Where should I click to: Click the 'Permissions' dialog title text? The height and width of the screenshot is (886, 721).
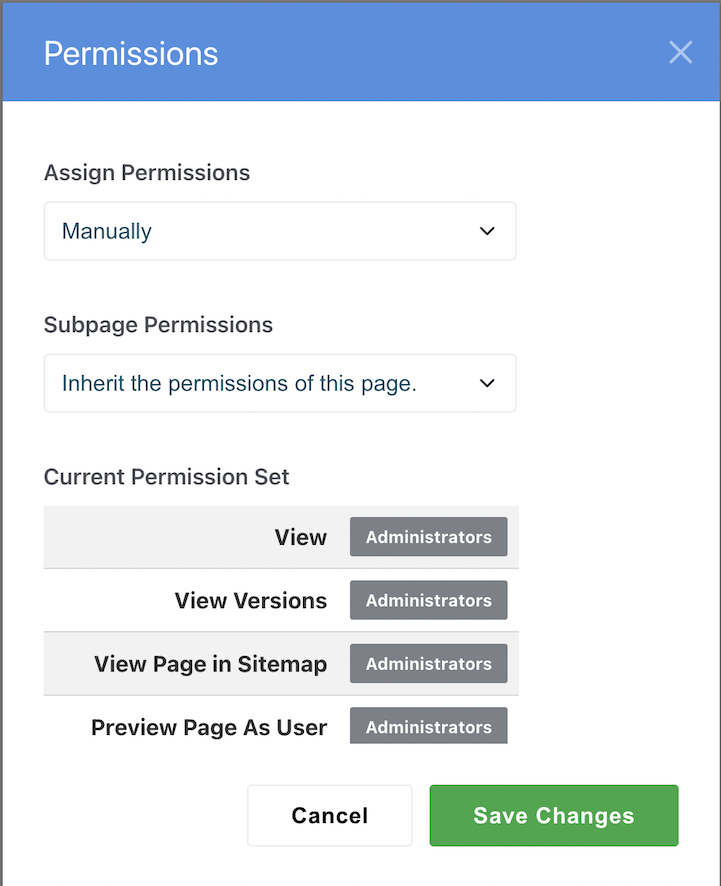point(130,53)
